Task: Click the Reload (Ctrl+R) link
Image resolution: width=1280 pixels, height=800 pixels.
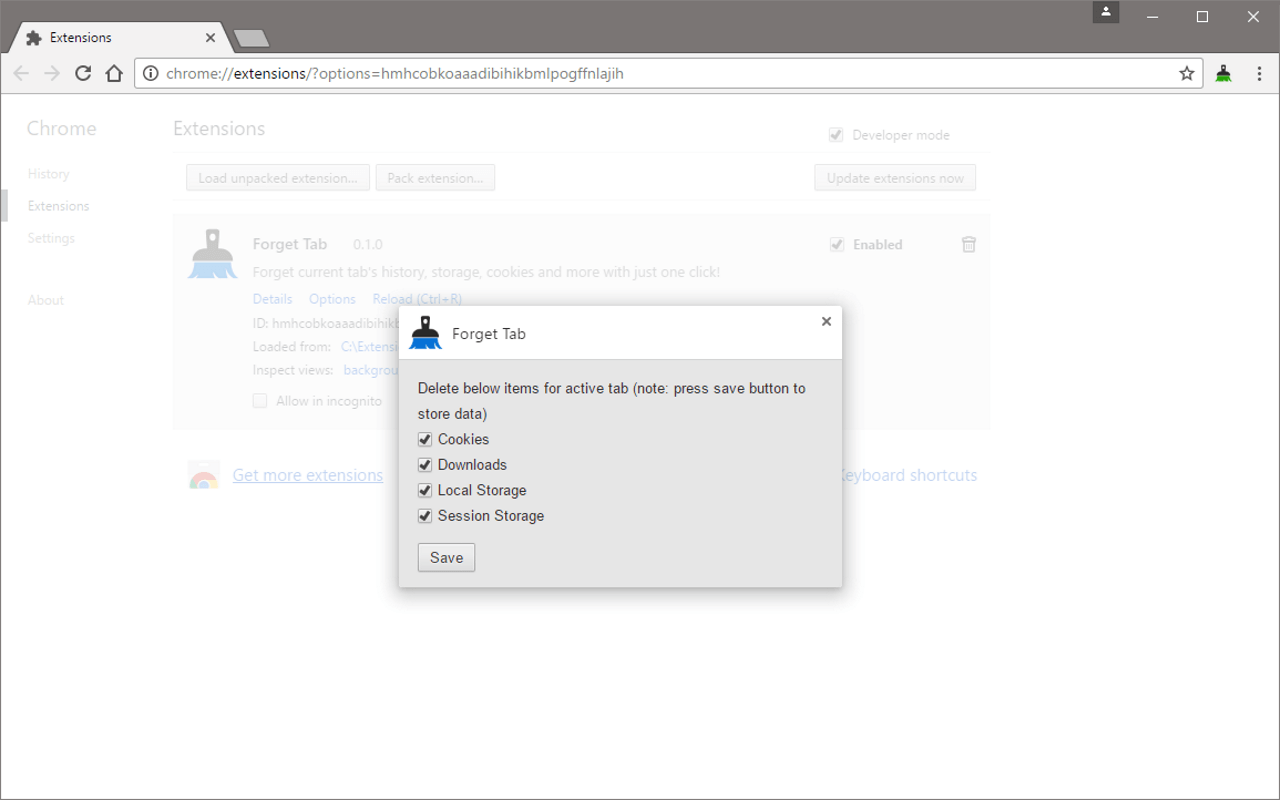Action: (x=417, y=299)
